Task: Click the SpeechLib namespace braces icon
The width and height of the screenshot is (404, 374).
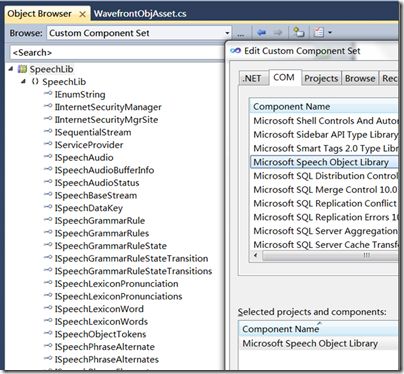Action: 35,81
